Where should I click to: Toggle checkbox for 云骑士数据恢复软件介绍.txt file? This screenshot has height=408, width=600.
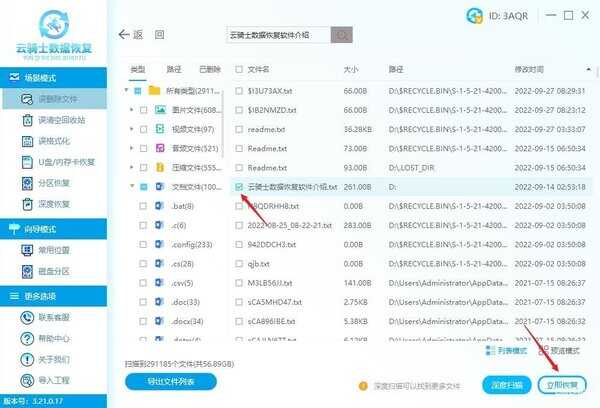click(x=238, y=187)
